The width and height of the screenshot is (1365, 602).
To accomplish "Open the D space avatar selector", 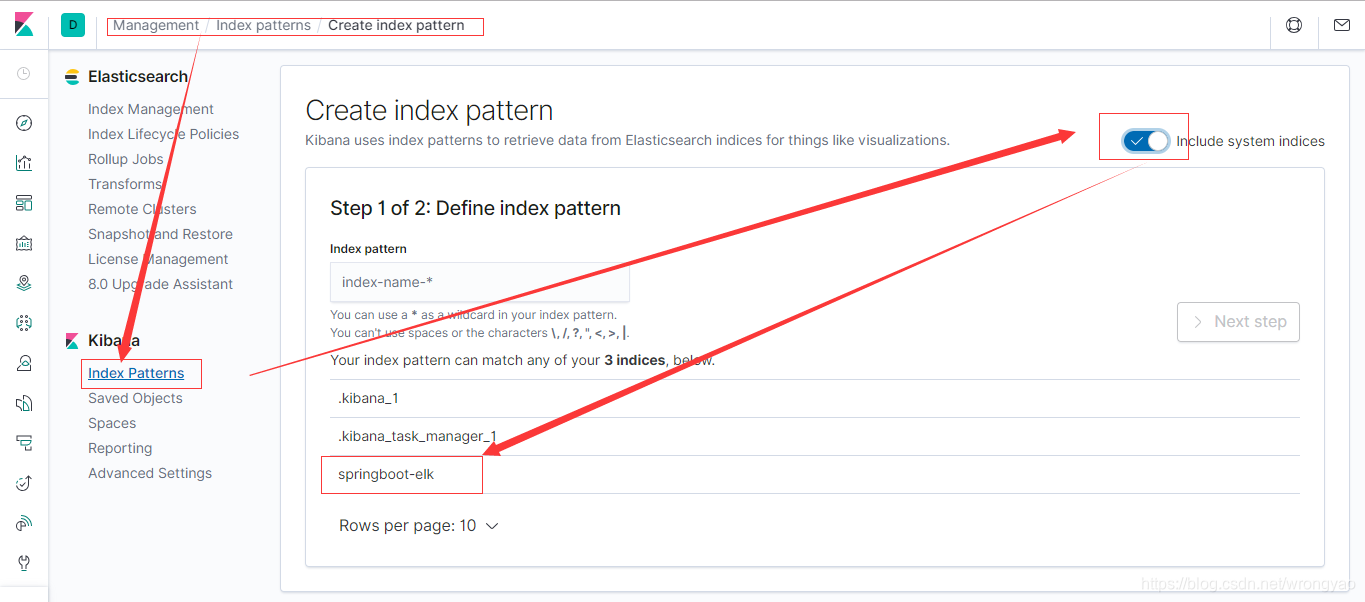I will [x=73, y=25].
